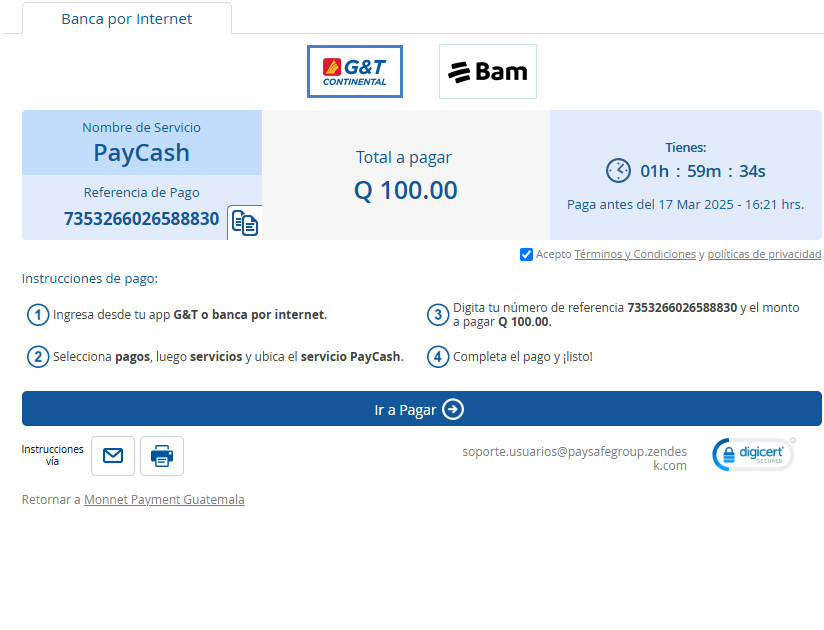Click step 3 'Digita tu número' instruction
The width and height of the screenshot is (824, 630).
pyautogui.click(x=626, y=315)
